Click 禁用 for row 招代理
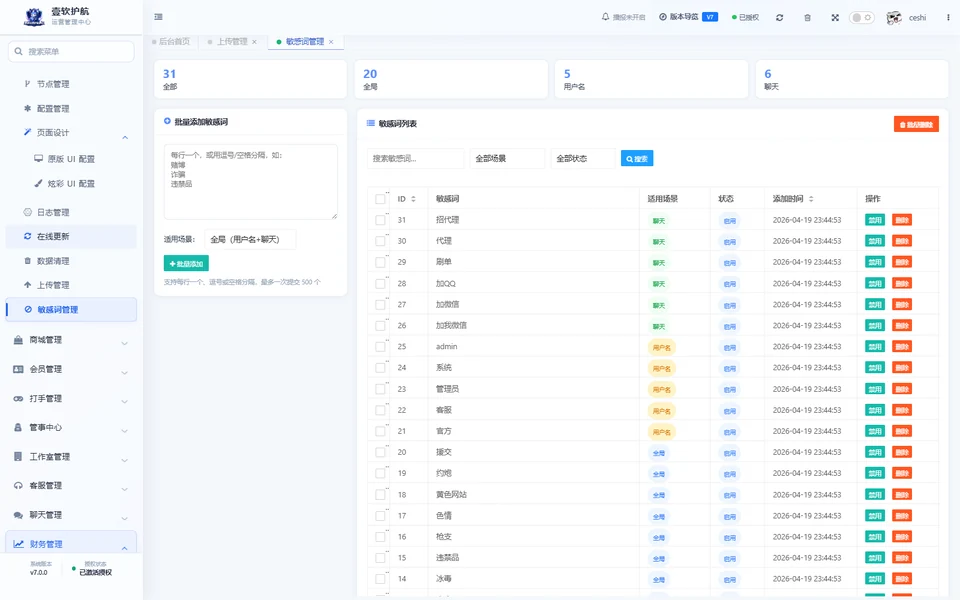 point(874,220)
